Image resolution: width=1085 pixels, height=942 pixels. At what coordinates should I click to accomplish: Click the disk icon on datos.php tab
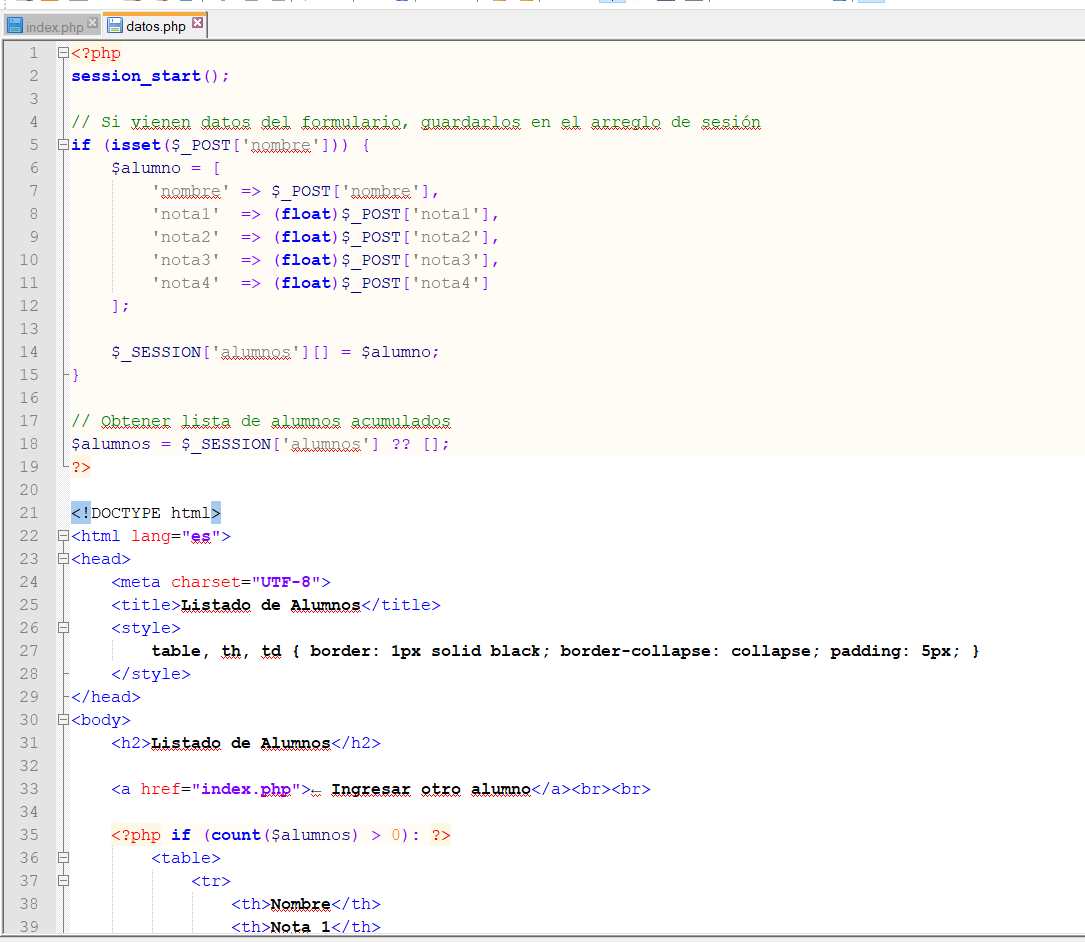(x=115, y=26)
